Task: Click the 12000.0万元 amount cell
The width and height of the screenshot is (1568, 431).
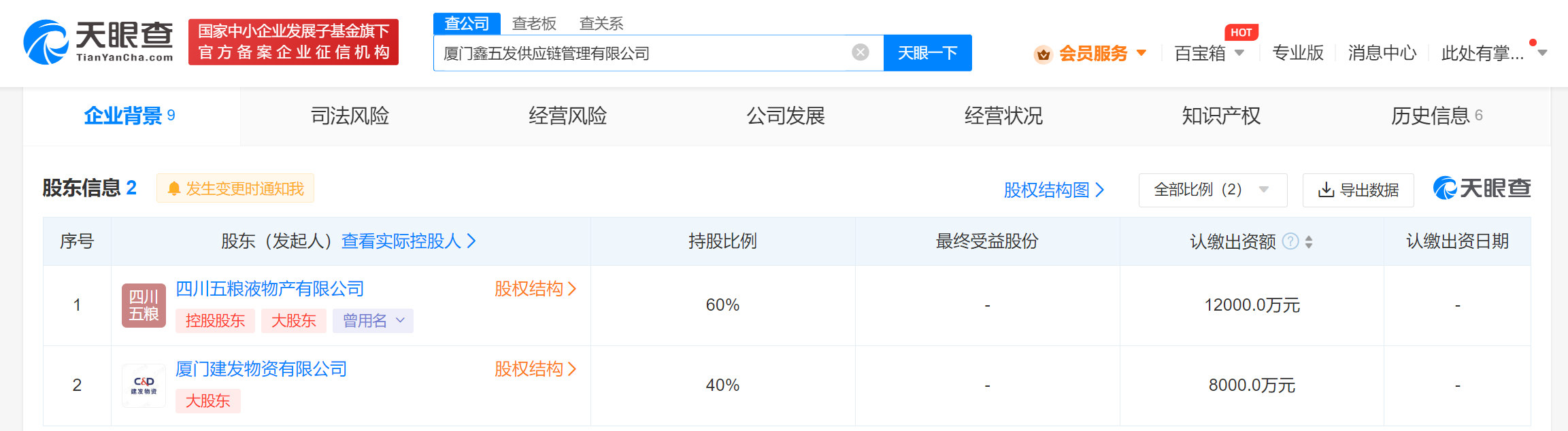Action: click(x=1252, y=305)
